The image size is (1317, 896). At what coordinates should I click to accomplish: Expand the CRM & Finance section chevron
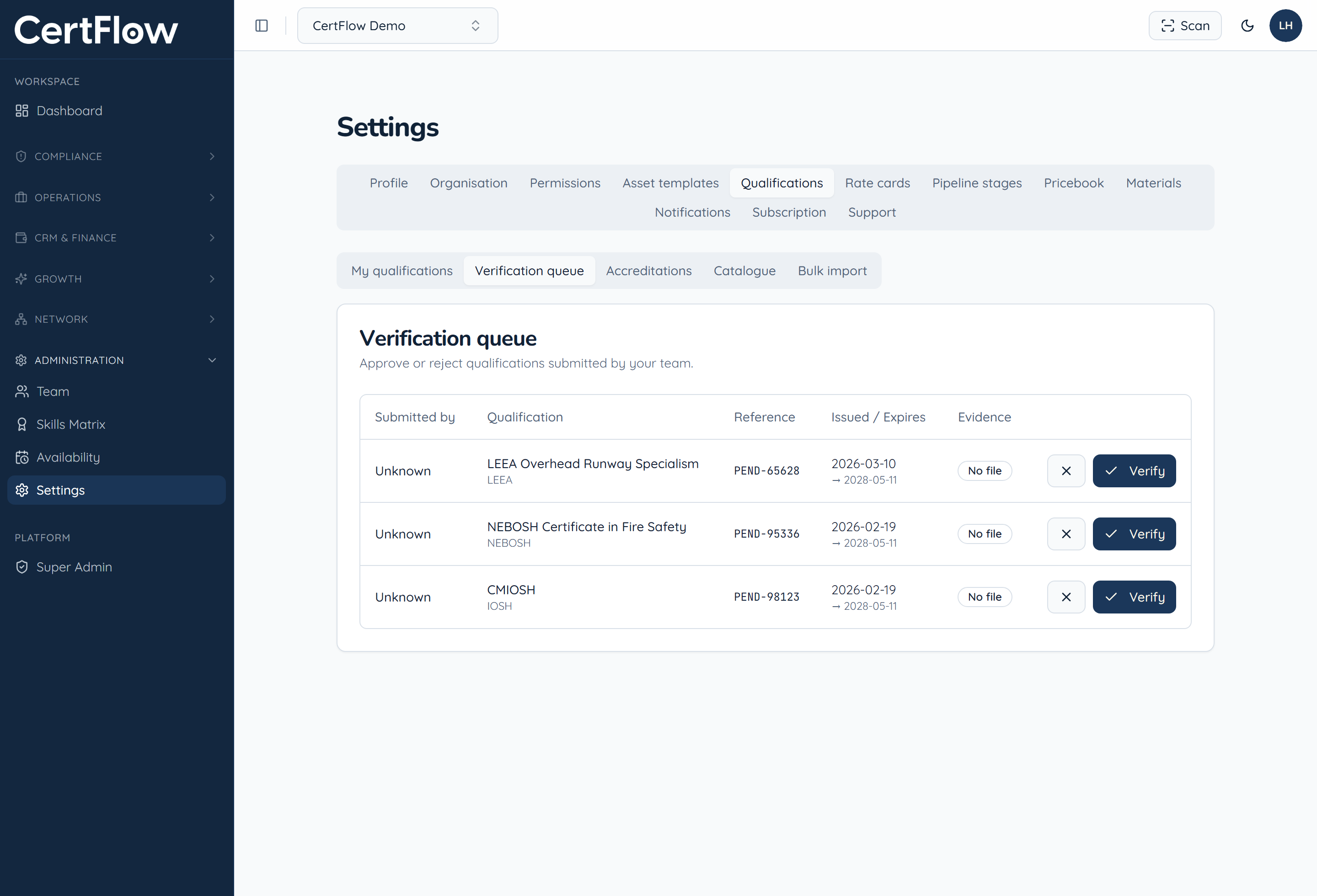[x=212, y=238]
